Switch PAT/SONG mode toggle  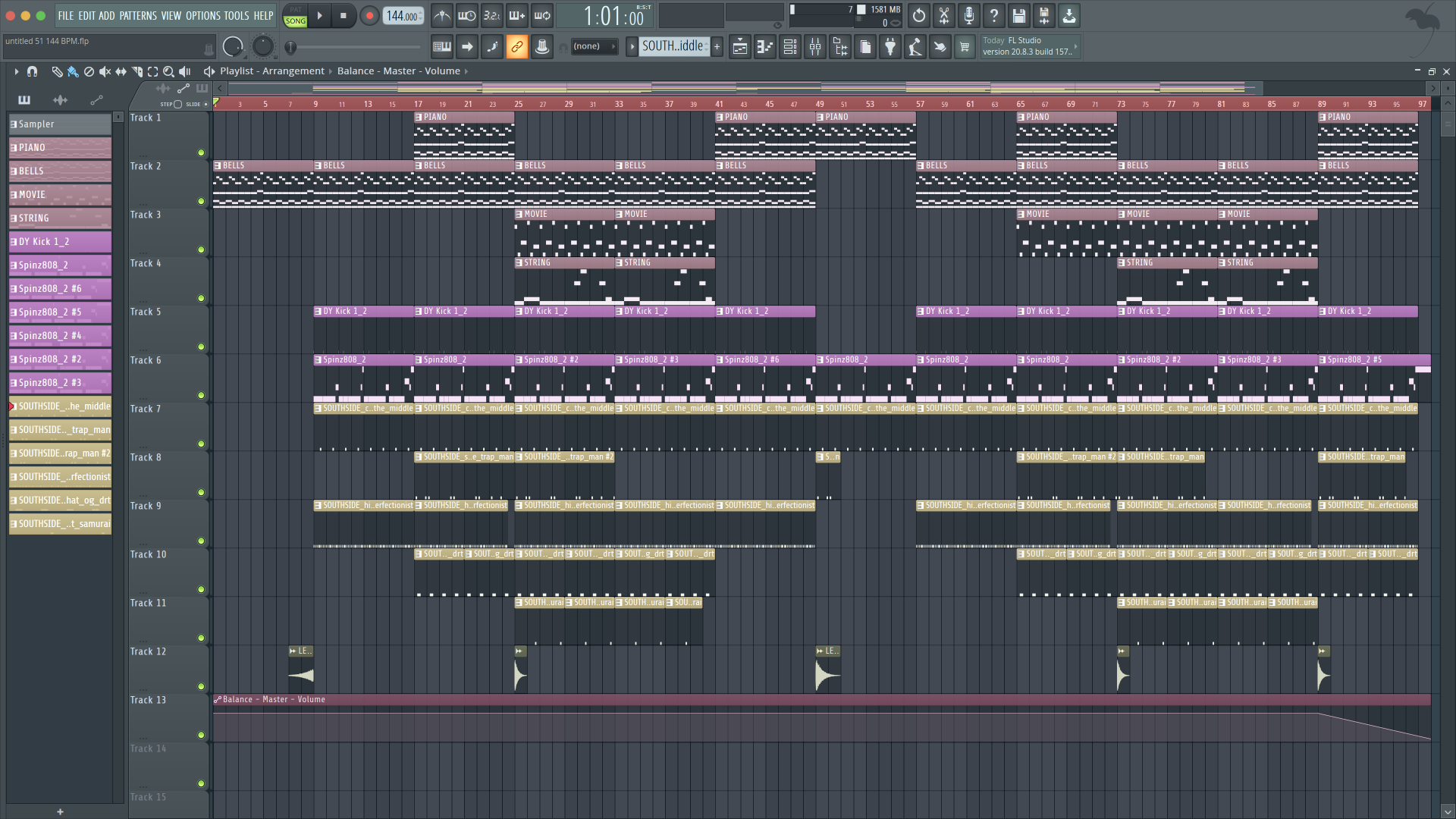tap(295, 15)
